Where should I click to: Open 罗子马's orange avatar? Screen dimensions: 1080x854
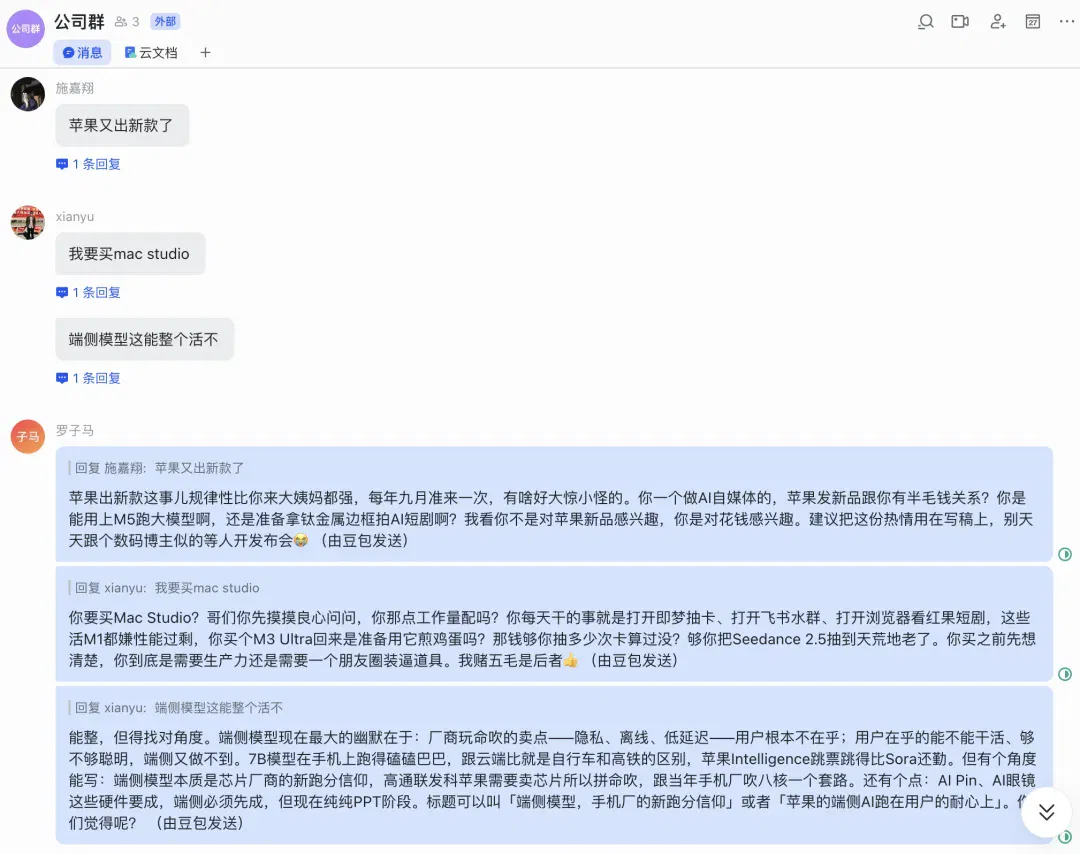[28, 437]
